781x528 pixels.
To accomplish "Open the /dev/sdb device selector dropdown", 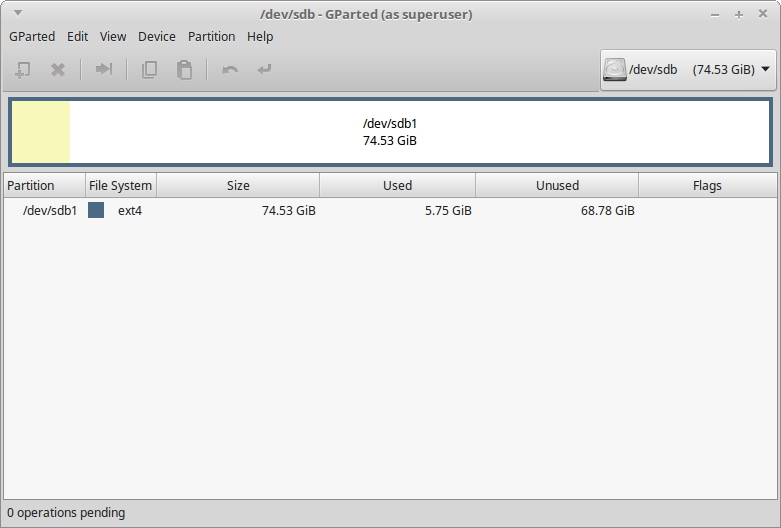I will point(688,70).
